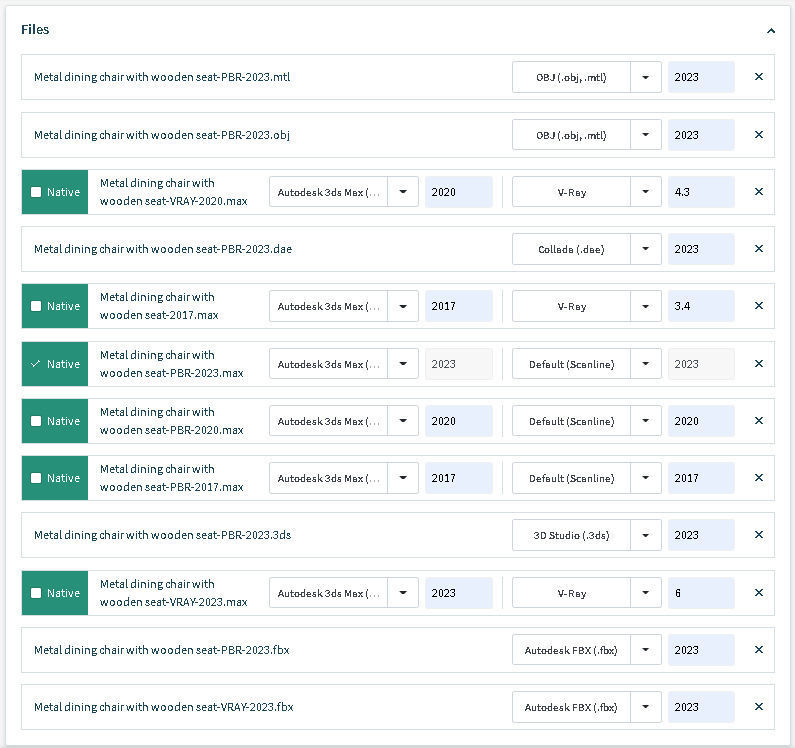
Task: Edit V-Ray version field showing 6
Action: pos(700,593)
